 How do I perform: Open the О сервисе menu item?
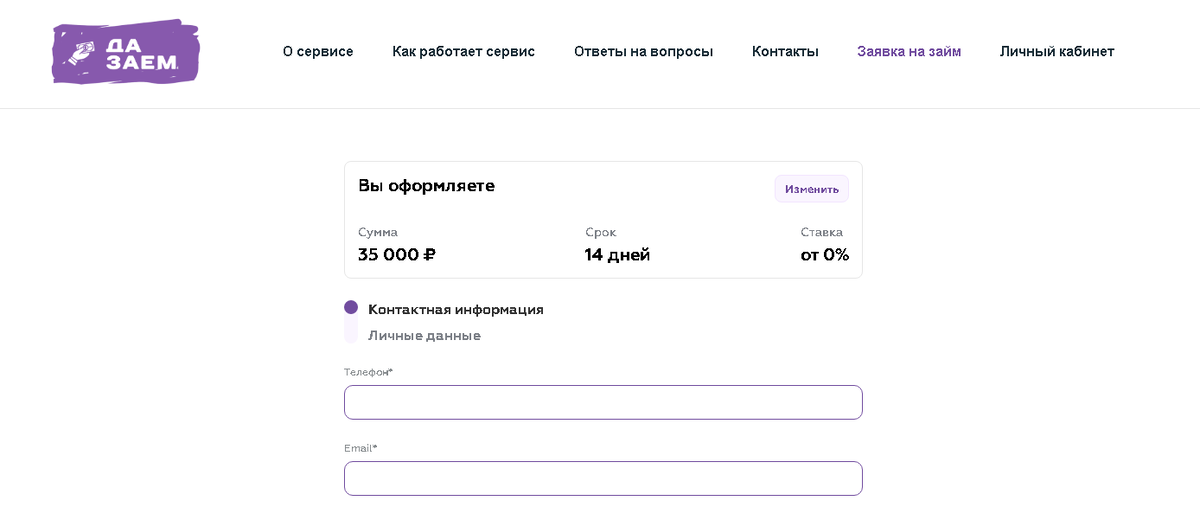click(318, 51)
